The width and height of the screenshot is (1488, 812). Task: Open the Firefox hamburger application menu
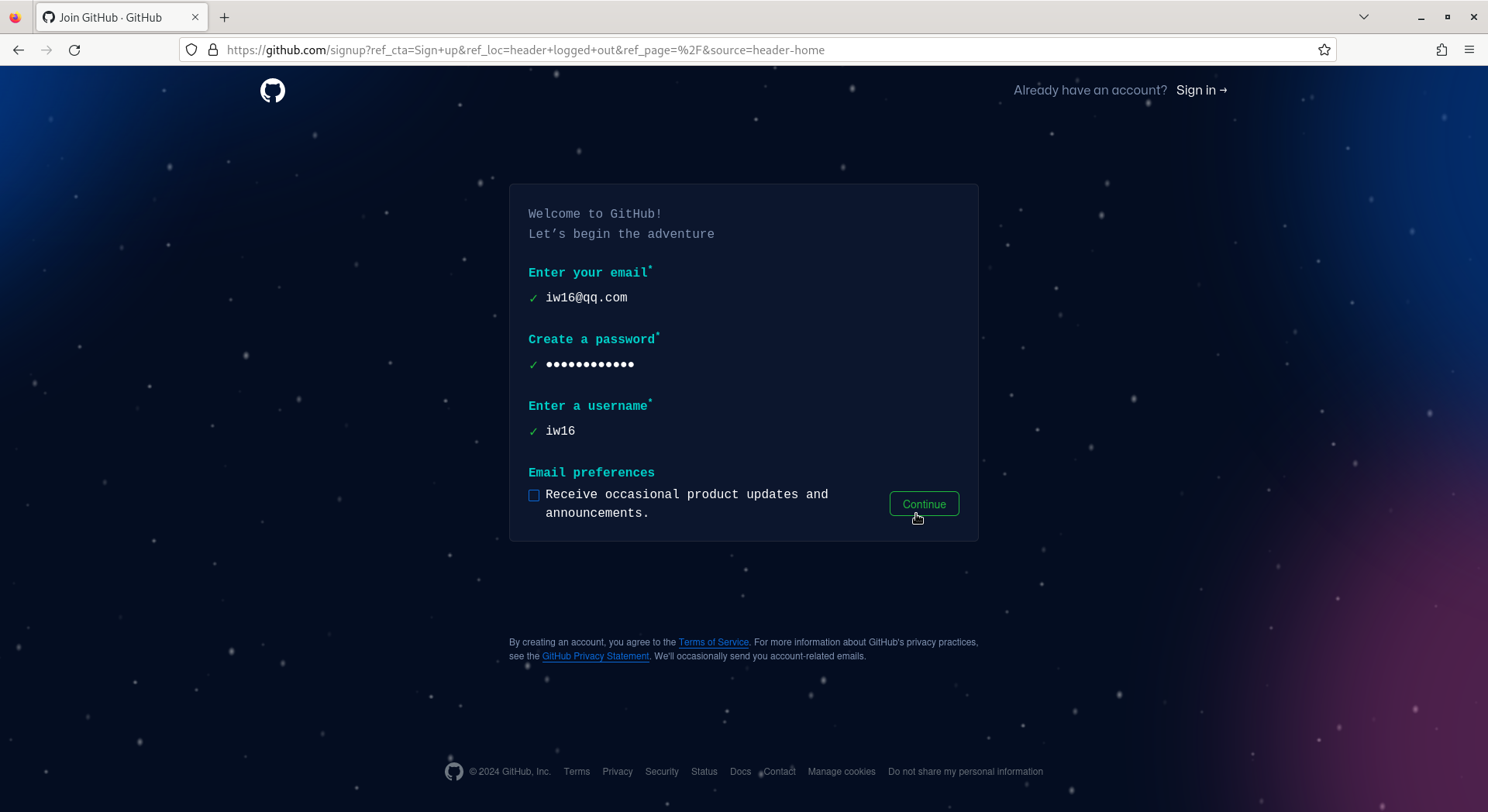(1469, 50)
